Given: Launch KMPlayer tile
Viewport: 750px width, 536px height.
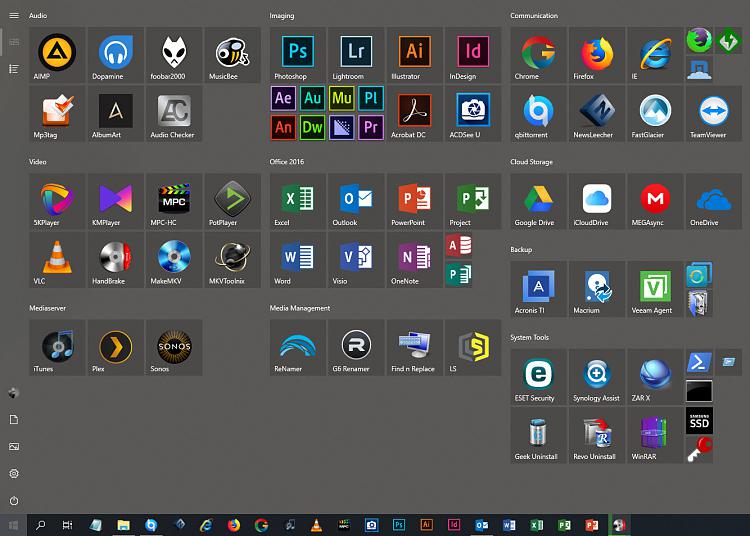Looking at the screenshot, I should click(x=116, y=201).
